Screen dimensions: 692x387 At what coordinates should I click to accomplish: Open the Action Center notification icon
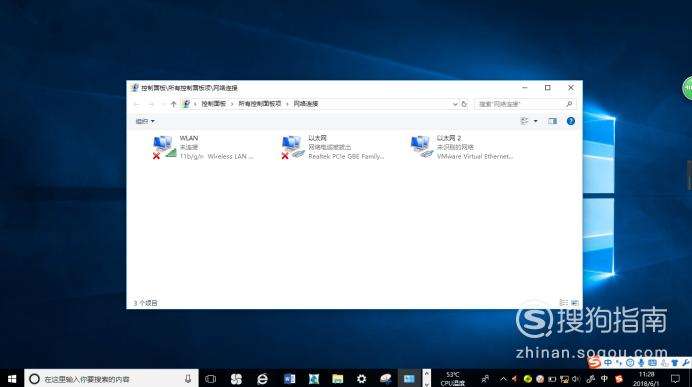tap(675, 379)
